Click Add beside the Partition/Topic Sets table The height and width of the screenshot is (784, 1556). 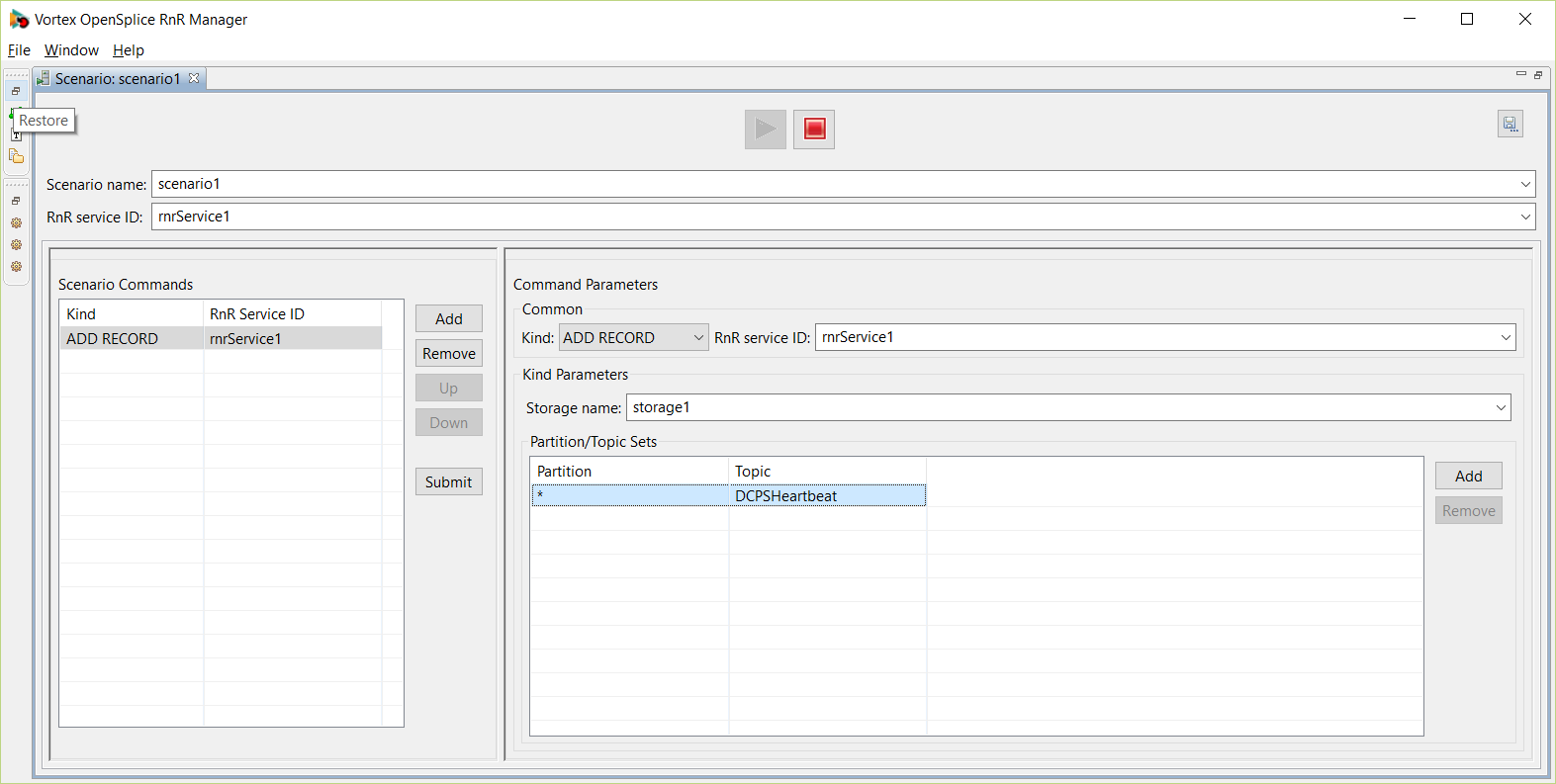pos(1469,476)
